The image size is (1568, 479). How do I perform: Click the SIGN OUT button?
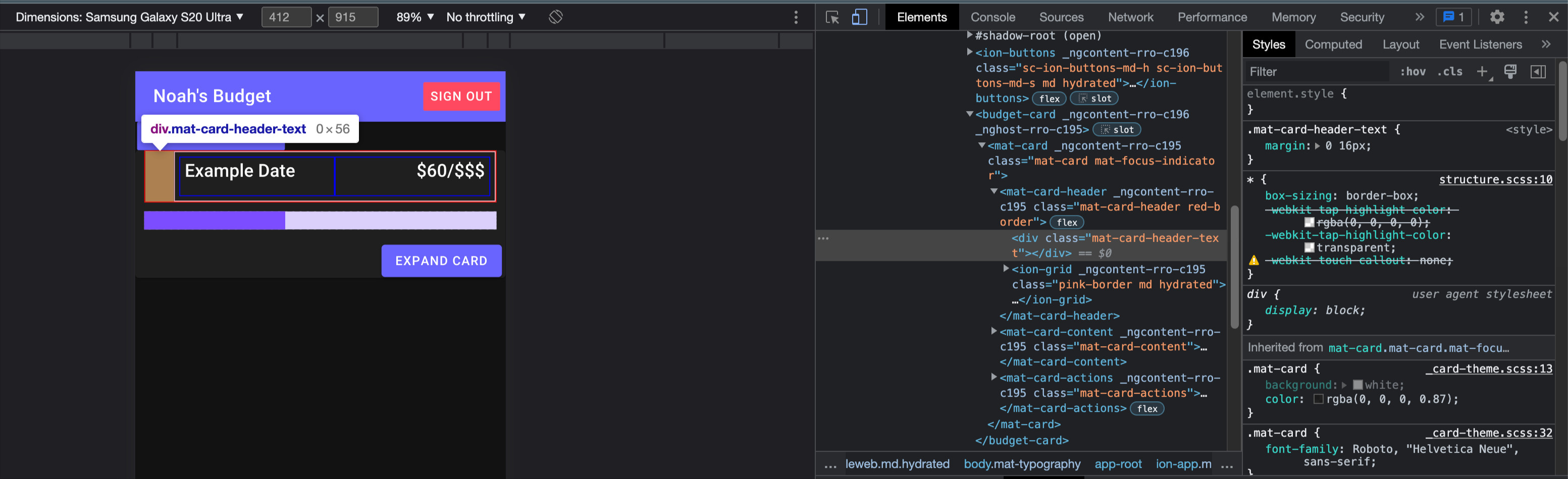[461, 96]
